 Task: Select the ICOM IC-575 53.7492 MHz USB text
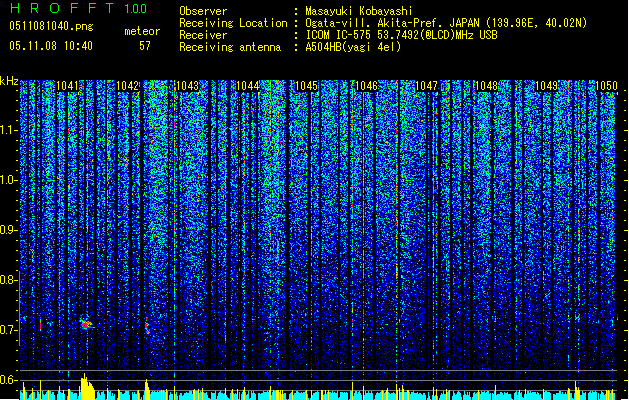pyautogui.click(x=401, y=35)
